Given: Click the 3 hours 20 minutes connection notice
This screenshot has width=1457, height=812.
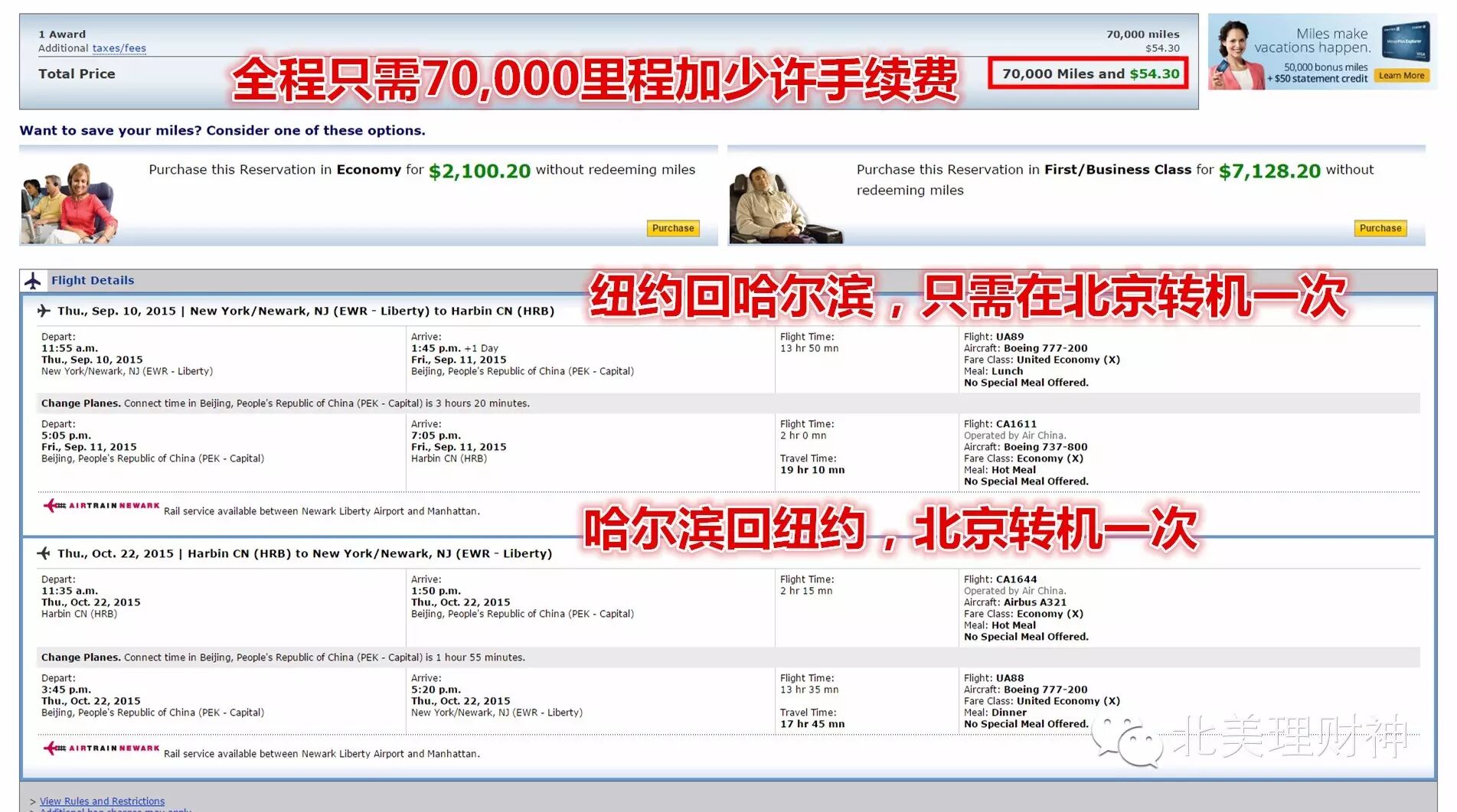Looking at the screenshot, I should pyautogui.click(x=286, y=403).
